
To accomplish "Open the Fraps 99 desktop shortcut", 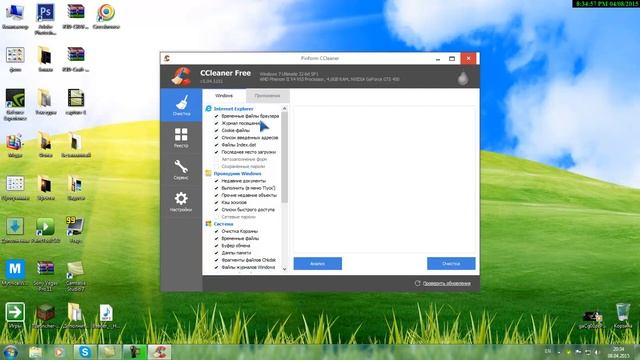I will (x=76, y=229).
